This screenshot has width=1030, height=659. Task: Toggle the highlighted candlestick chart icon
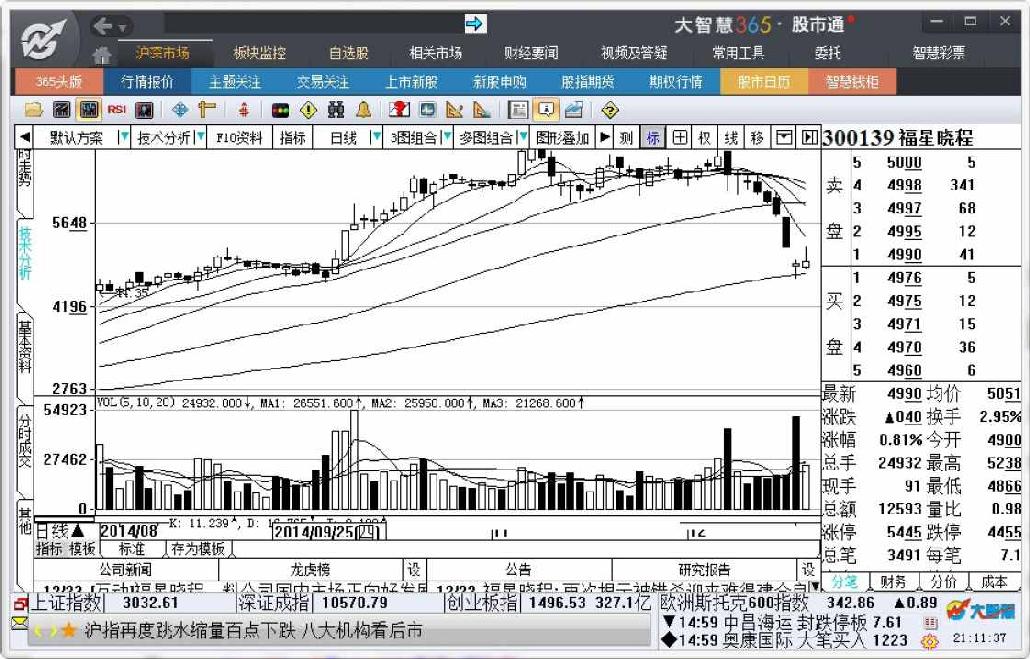coord(89,110)
